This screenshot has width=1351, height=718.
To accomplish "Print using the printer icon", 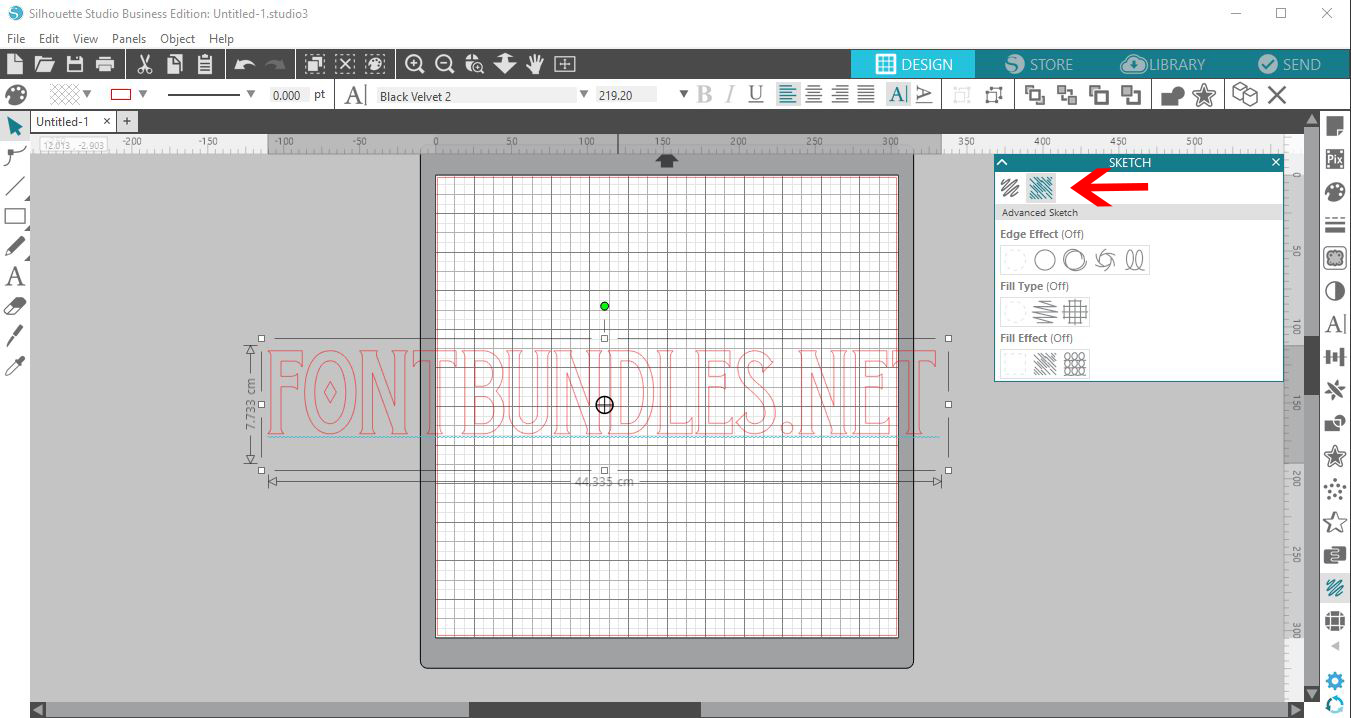I will (105, 64).
